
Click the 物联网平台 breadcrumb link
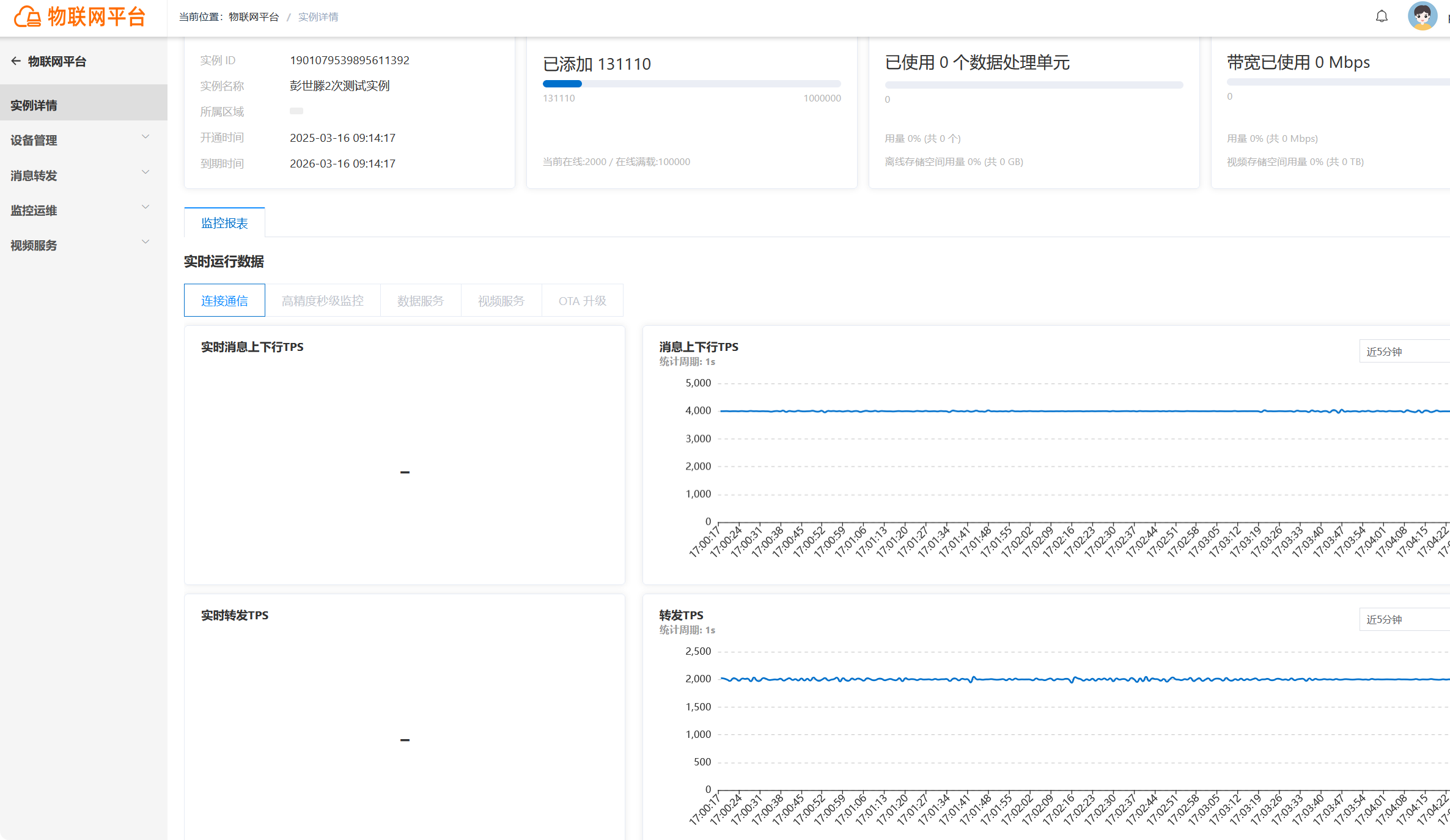point(254,17)
